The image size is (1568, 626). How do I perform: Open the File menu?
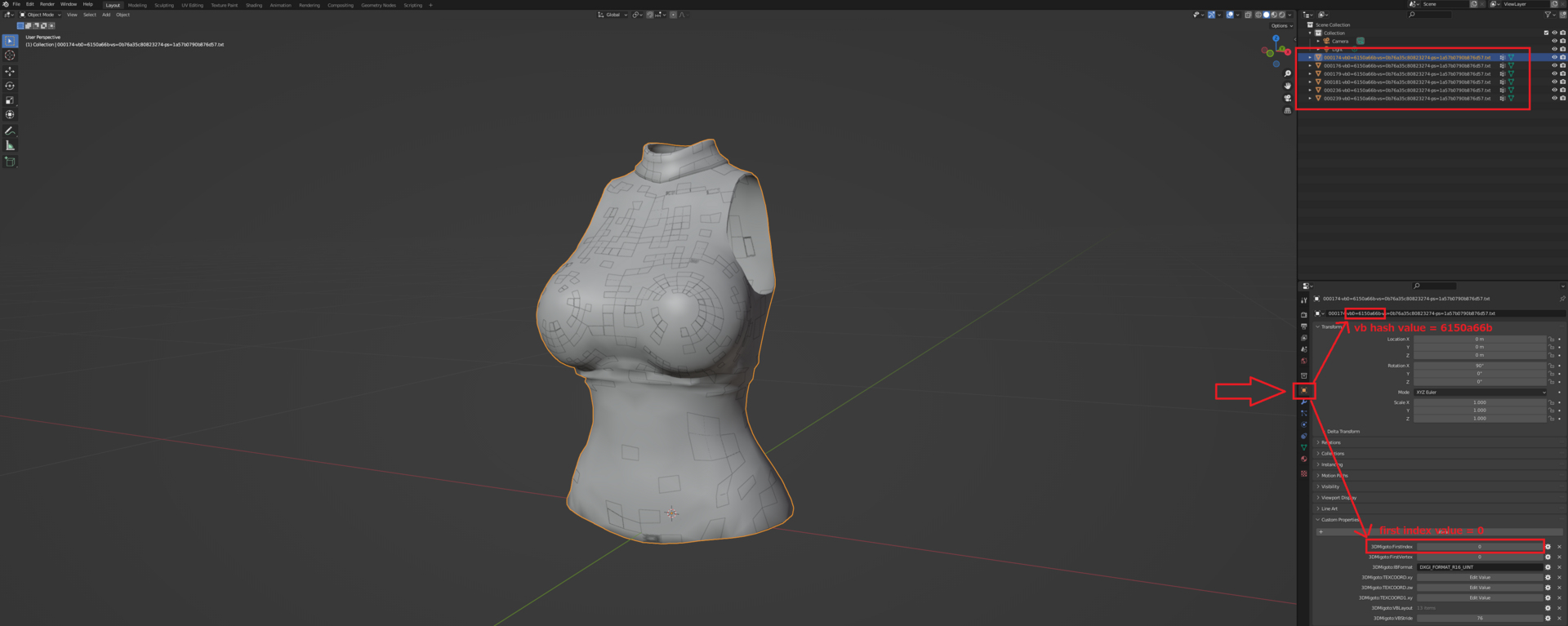click(x=16, y=4)
